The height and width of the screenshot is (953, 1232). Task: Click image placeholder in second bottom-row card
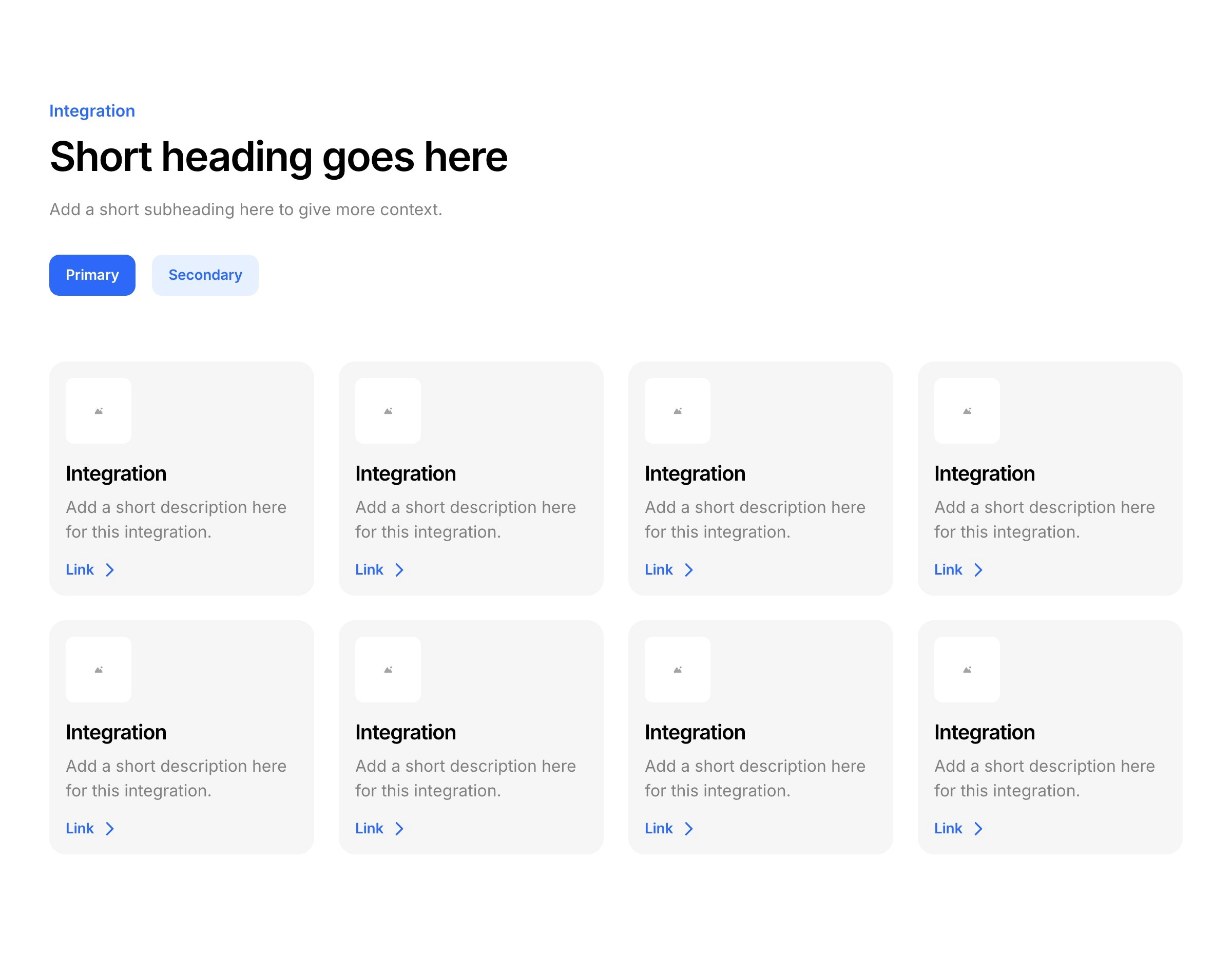pyautogui.click(x=388, y=669)
